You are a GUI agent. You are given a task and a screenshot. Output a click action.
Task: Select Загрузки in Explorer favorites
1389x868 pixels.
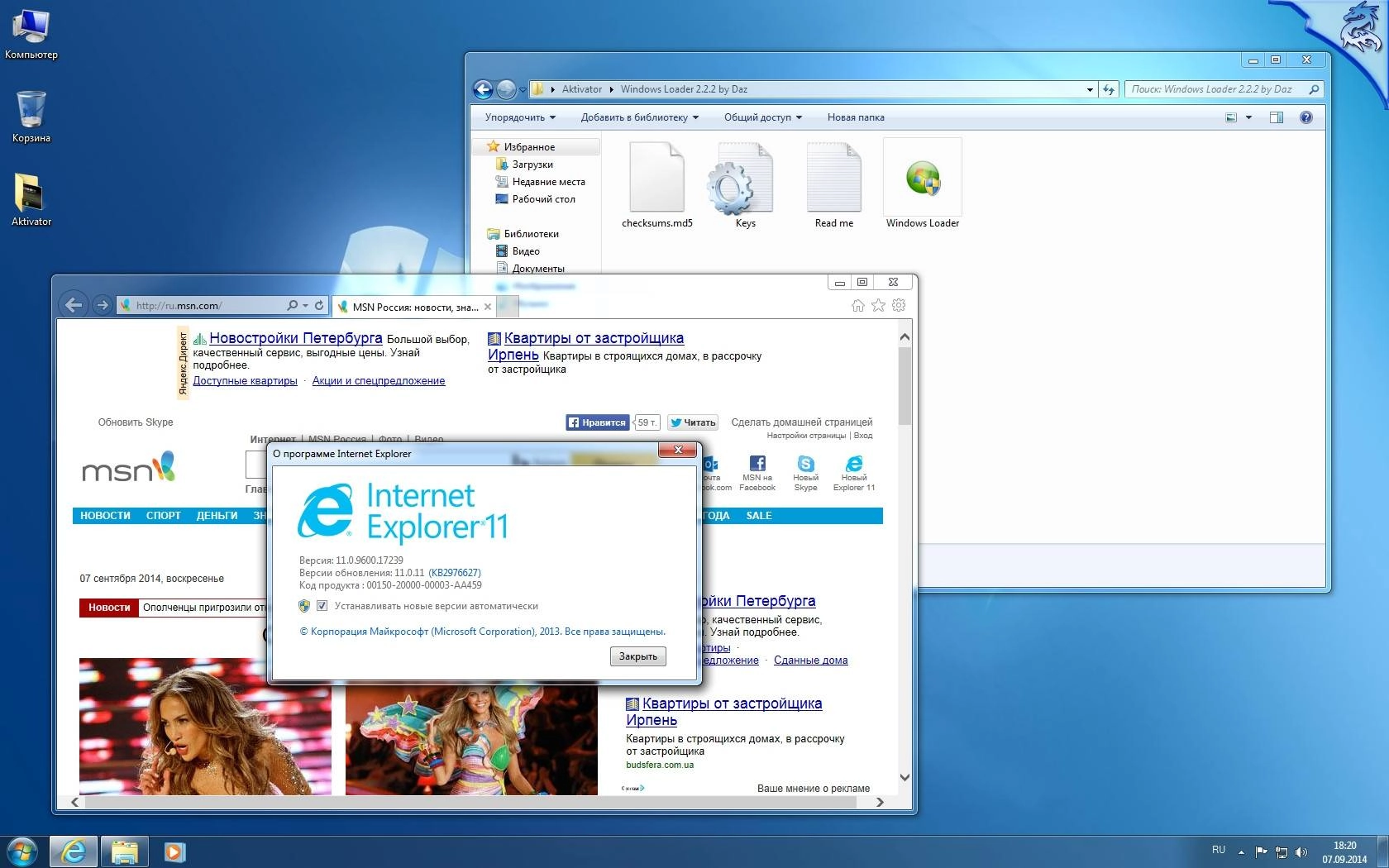532,165
